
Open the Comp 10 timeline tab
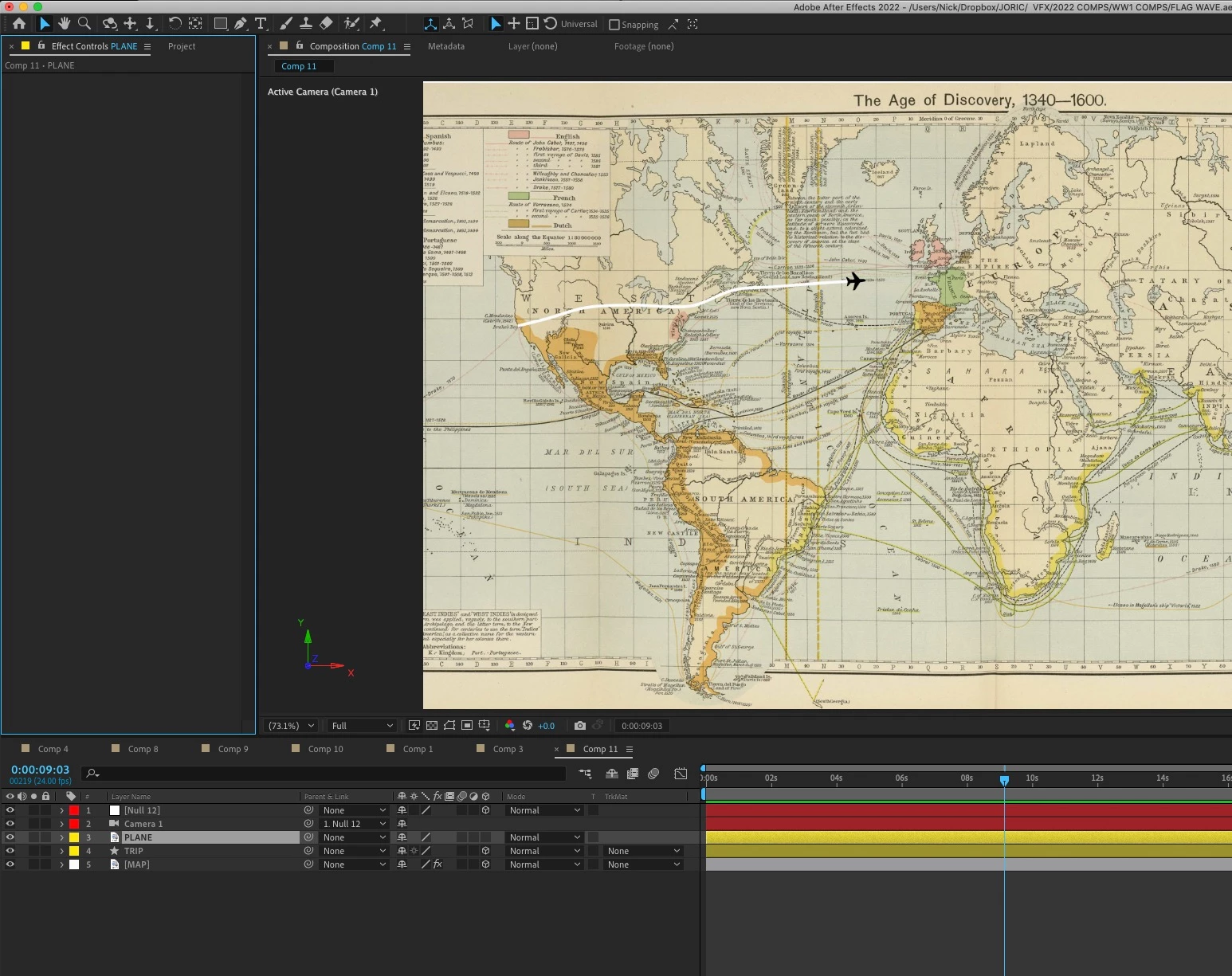pyautogui.click(x=325, y=749)
